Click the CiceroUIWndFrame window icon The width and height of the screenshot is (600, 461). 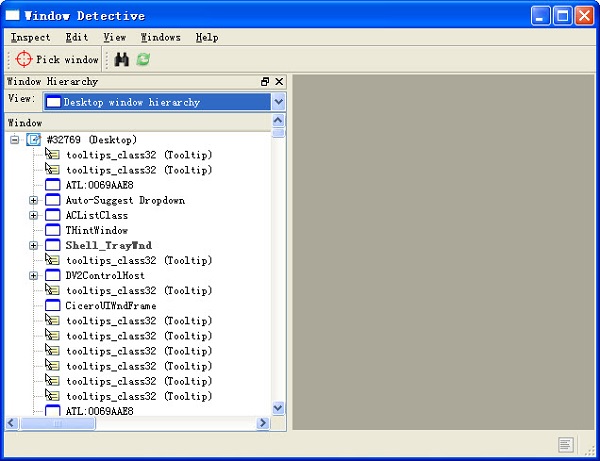tap(53, 306)
